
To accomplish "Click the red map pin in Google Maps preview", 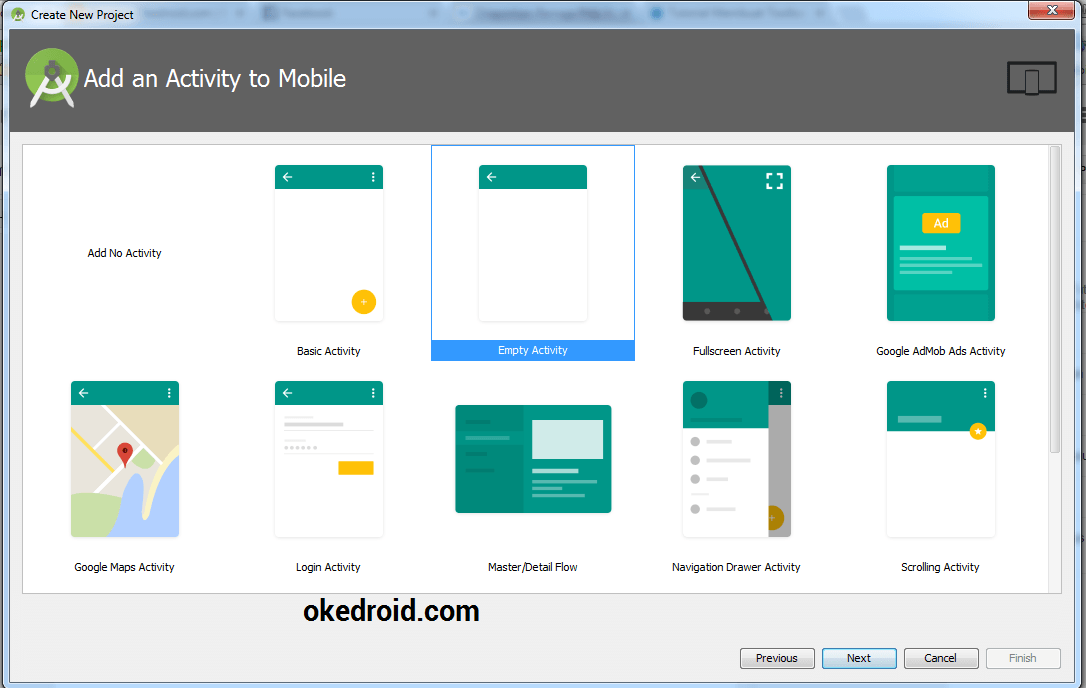I will click(124, 451).
